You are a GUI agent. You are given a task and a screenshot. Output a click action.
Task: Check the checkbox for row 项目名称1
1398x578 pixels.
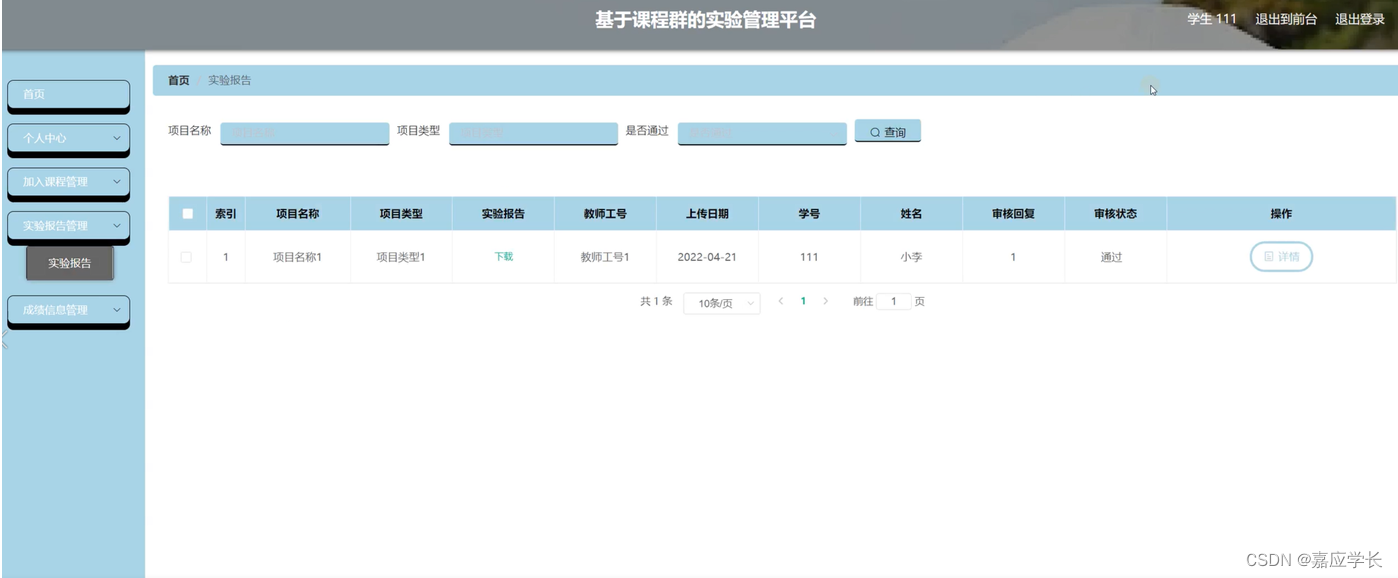(x=186, y=257)
